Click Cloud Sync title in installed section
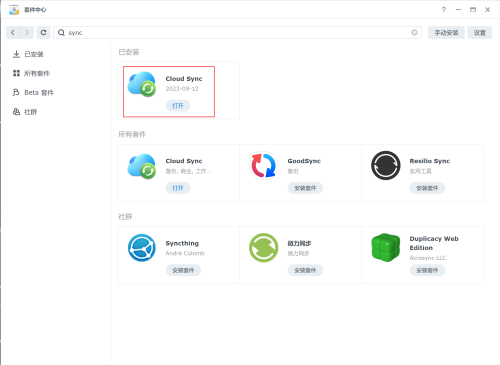The width and height of the screenshot is (500, 365). click(x=184, y=79)
